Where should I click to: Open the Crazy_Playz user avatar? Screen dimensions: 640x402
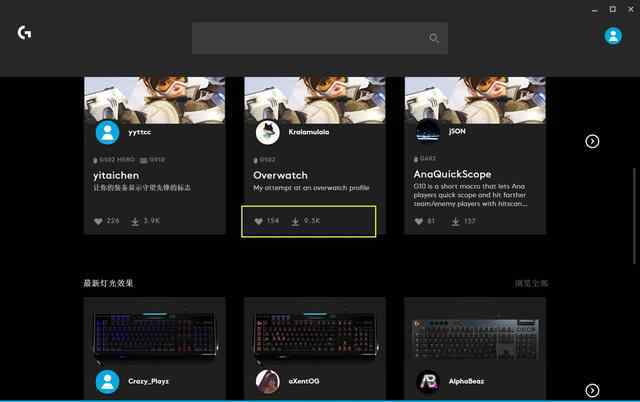click(107, 382)
